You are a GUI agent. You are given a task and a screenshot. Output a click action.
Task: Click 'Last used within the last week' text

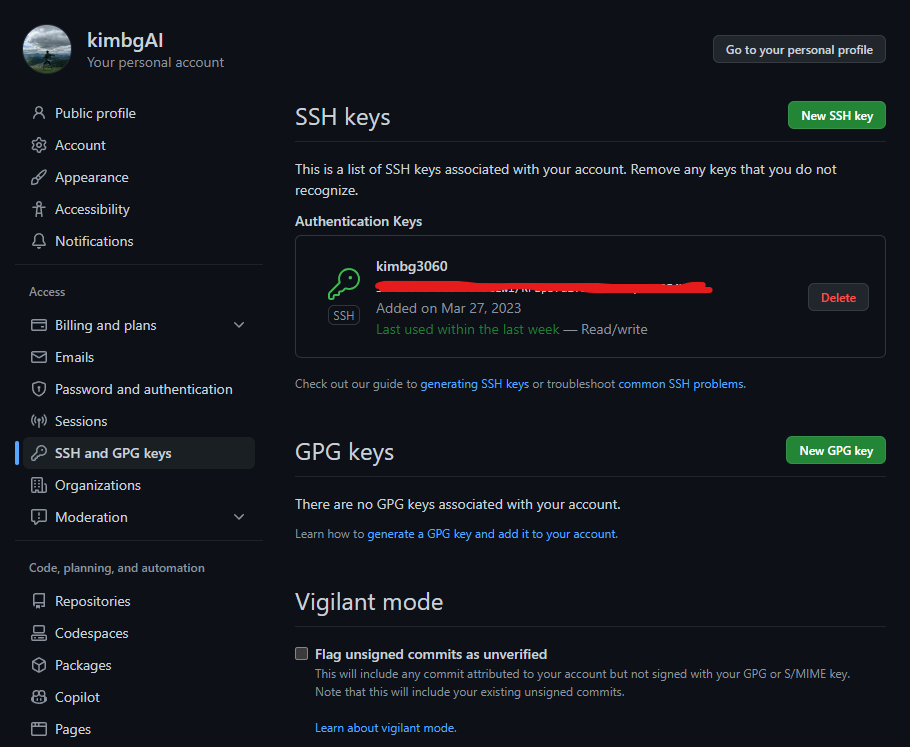(468, 329)
